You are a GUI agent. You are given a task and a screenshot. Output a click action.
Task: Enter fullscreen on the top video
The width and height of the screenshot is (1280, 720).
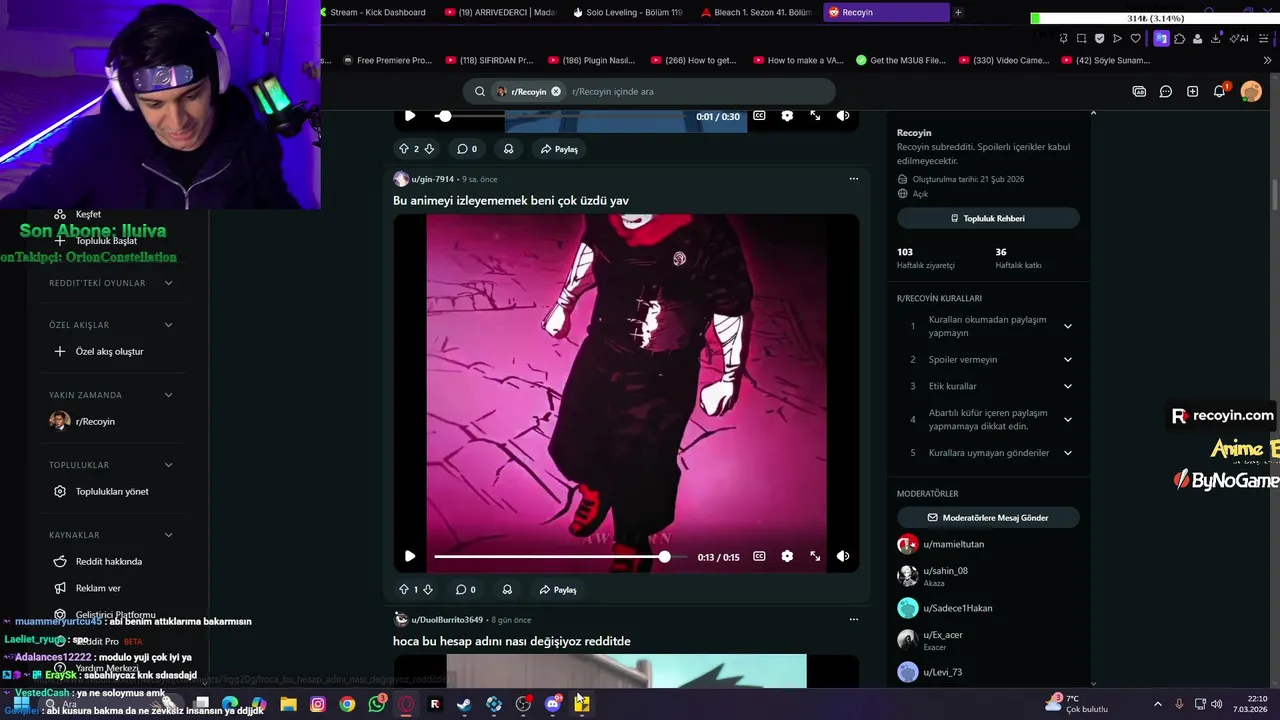click(815, 116)
